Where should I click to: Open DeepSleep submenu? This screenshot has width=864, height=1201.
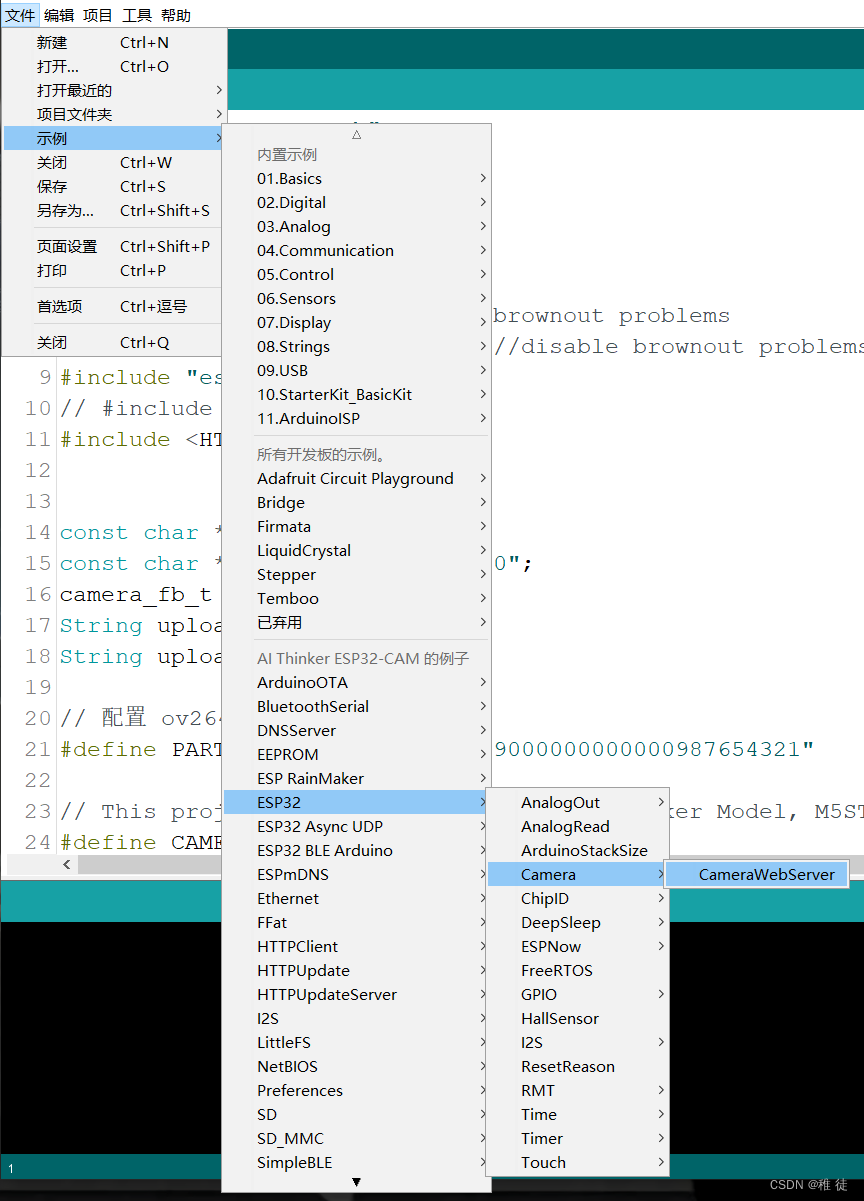tap(577, 923)
